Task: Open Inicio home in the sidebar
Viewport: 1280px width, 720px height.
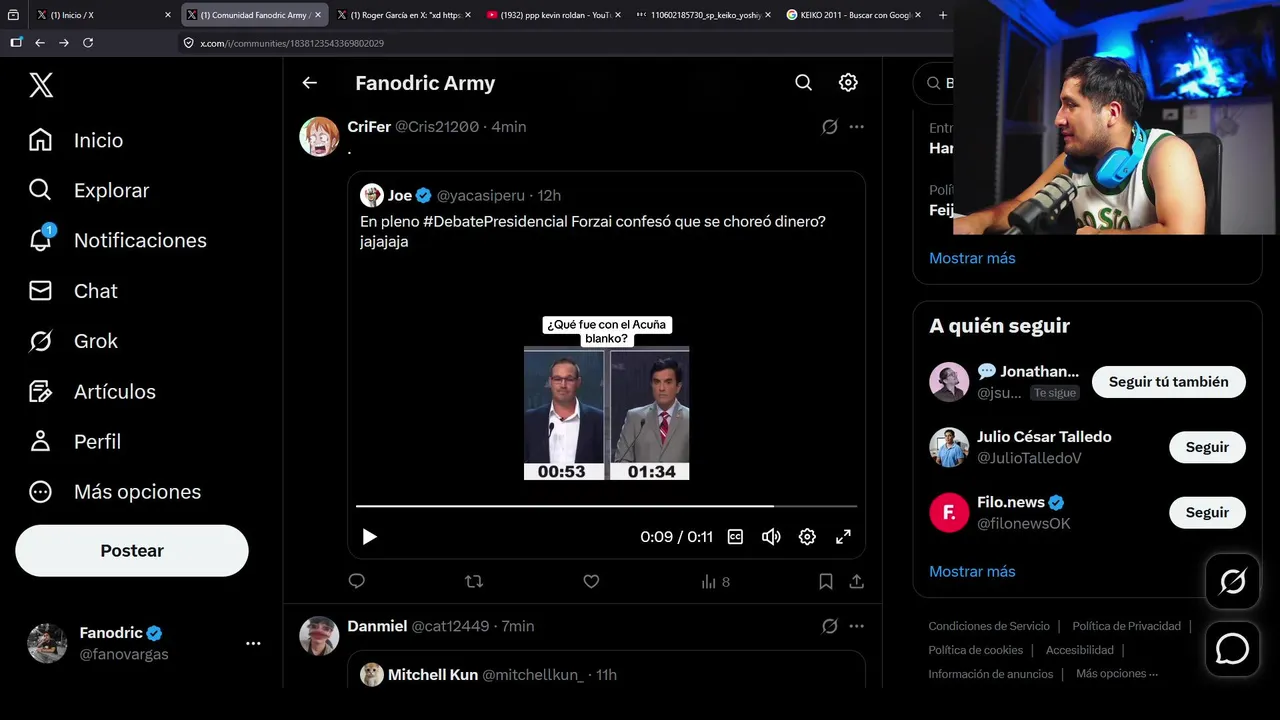Action: pos(76,140)
